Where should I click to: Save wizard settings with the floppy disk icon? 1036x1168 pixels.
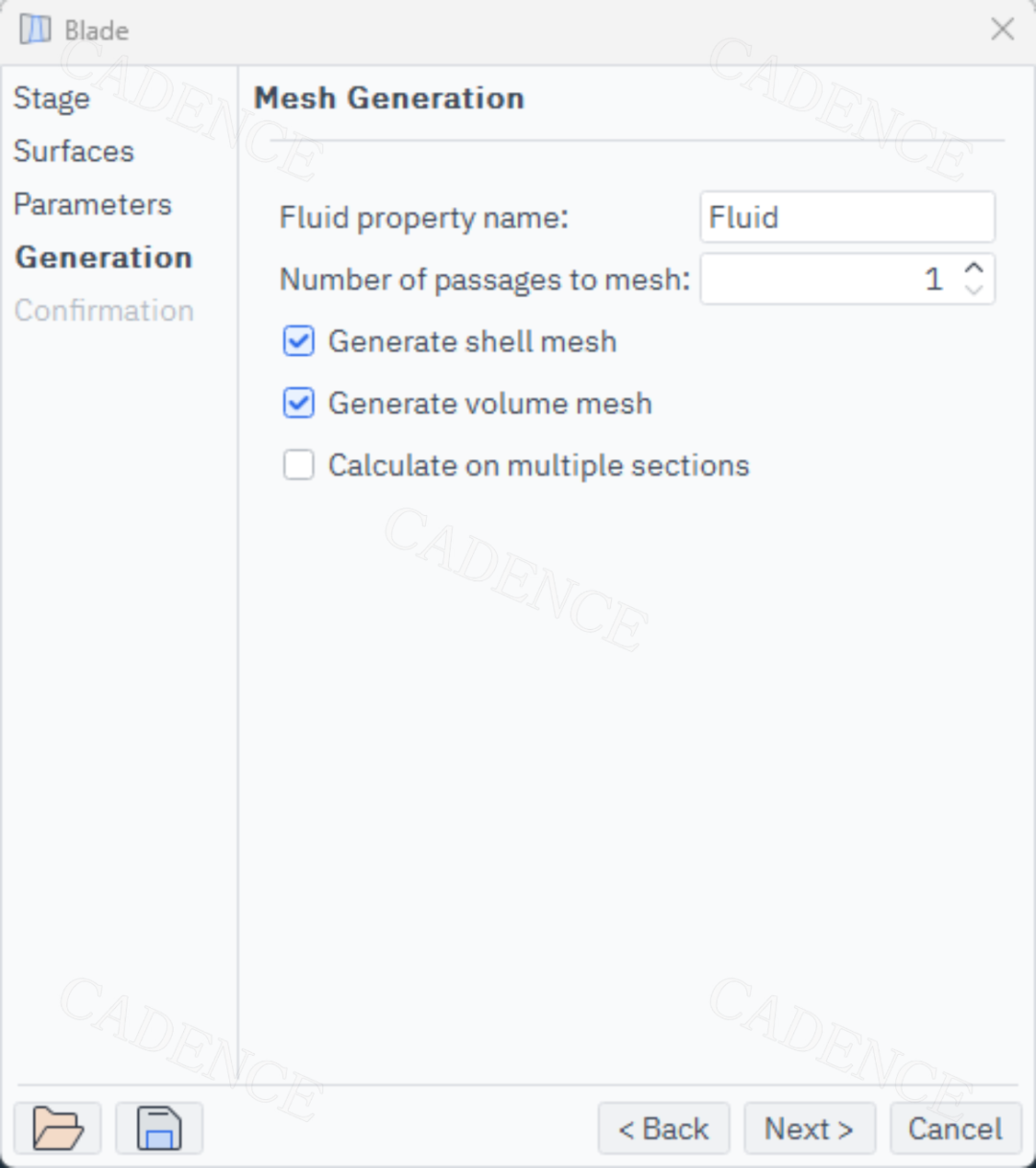[x=159, y=1128]
